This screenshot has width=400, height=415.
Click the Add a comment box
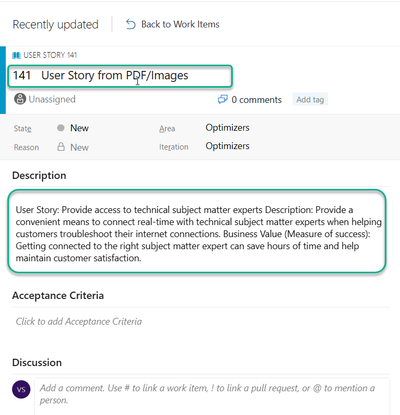[212, 394]
